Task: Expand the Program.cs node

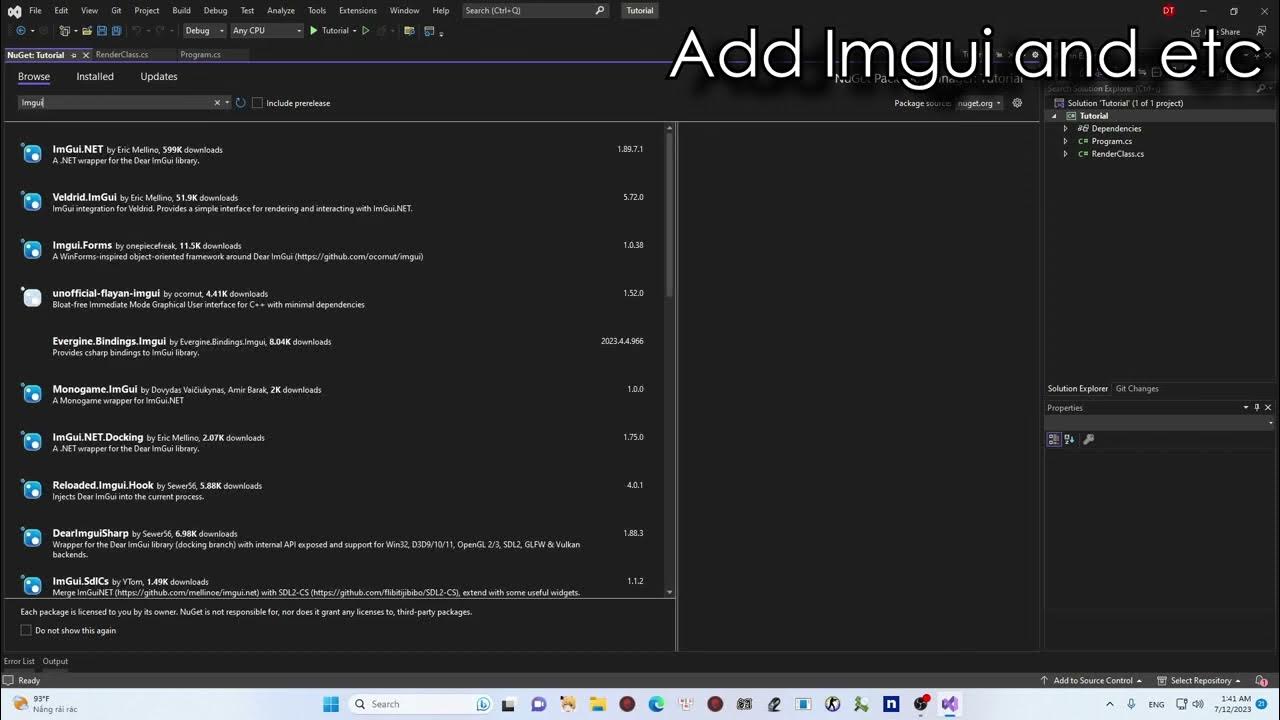Action: 1065,141
